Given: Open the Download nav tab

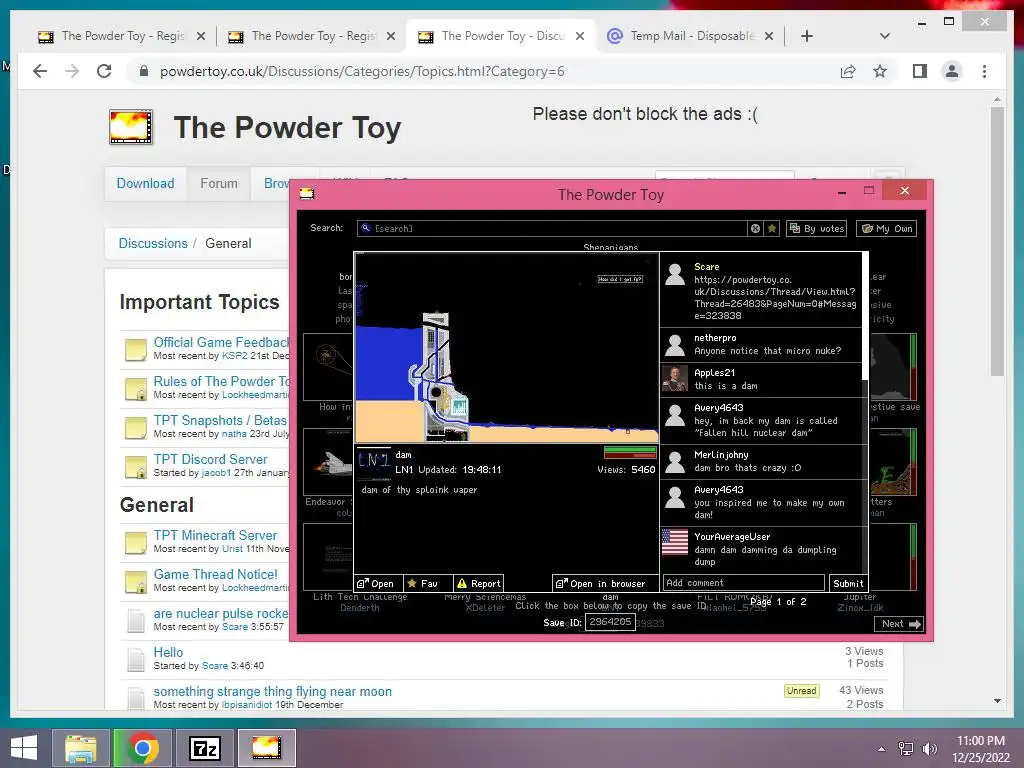Looking at the screenshot, I should pyautogui.click(x=145, y=184).
